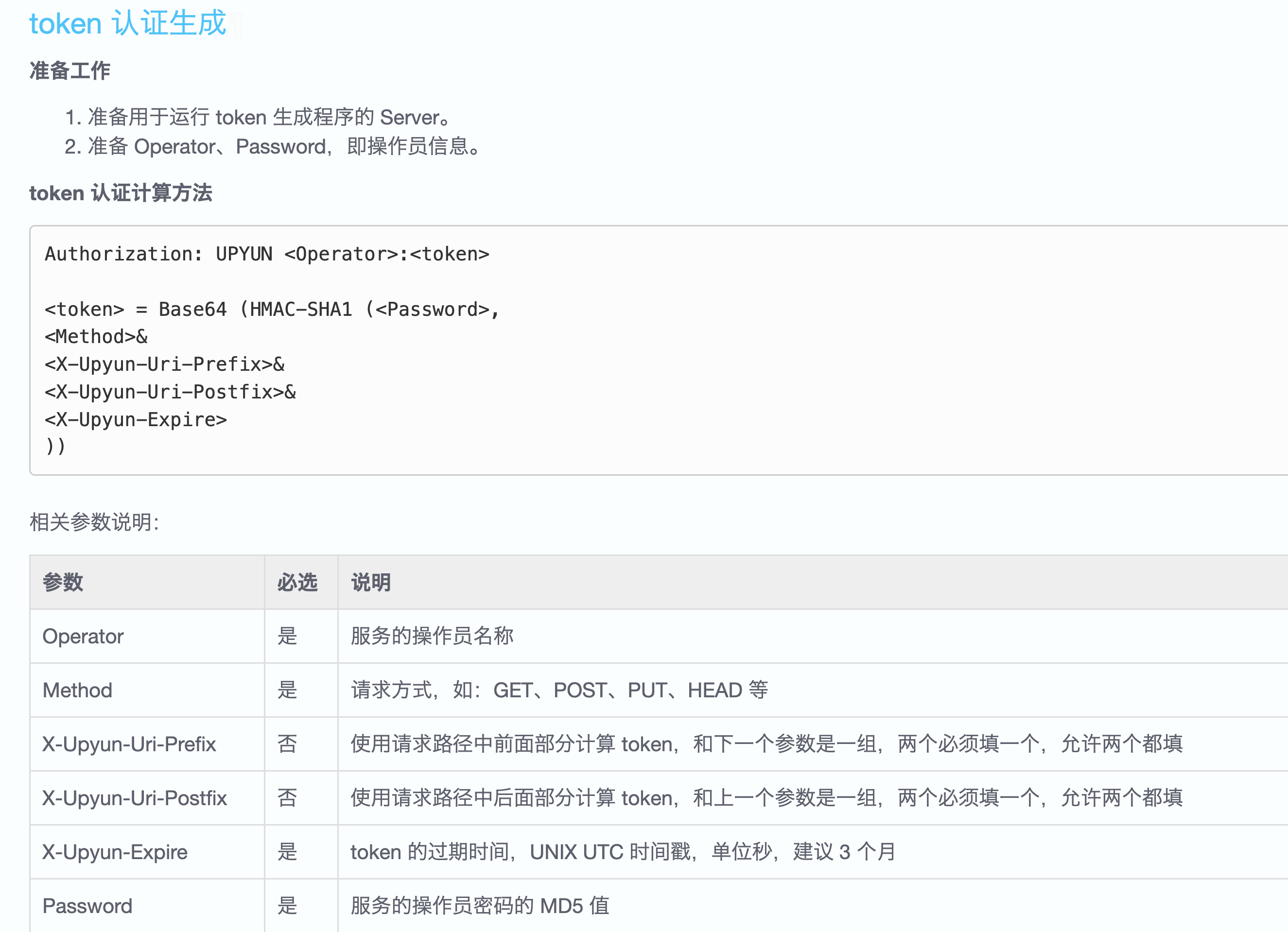The width and height of the screenshot is (1288, 932).
Task: Click <X-Upyun-Uri-Postfix>& in the code block
Action: (x=171, y=392)
